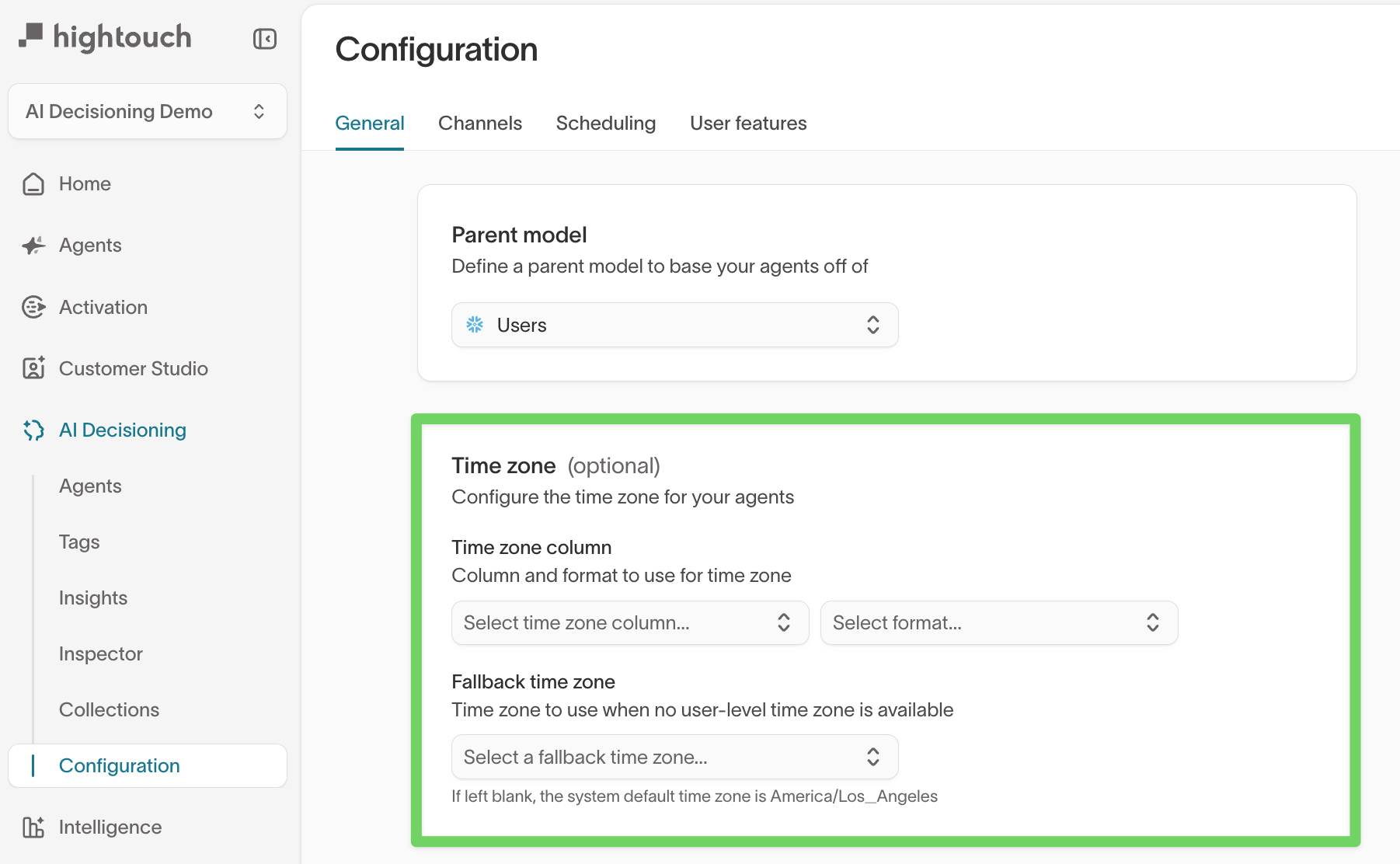Click the Customer Studio icon

[33, 368]
